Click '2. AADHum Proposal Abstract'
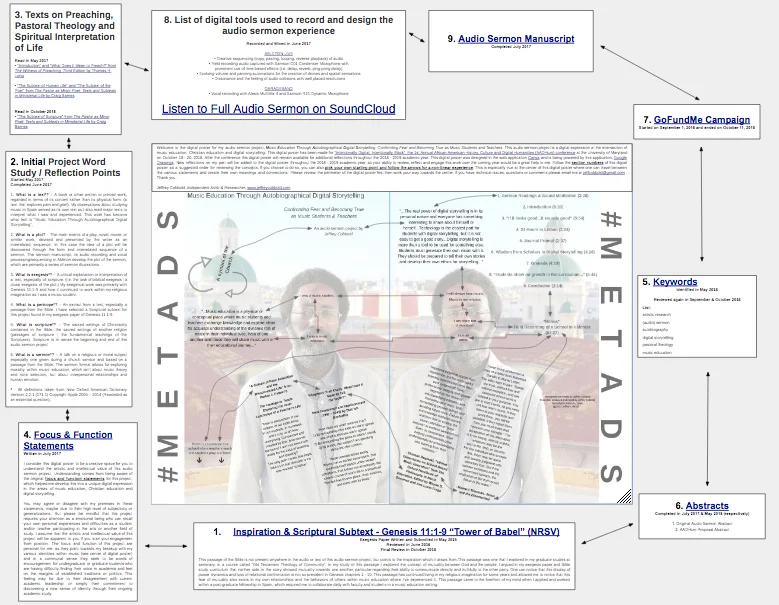 701,529
